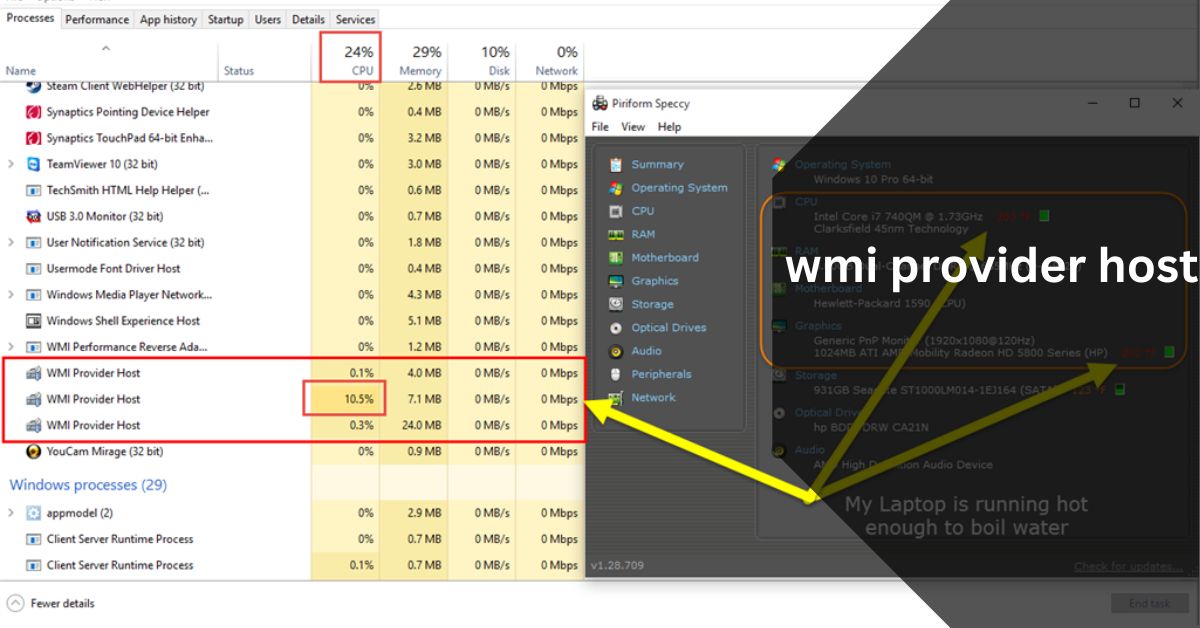The height and width of the screenshot is (628, 1200).
Task: Select the Startup tab
Action: point(225,19)
